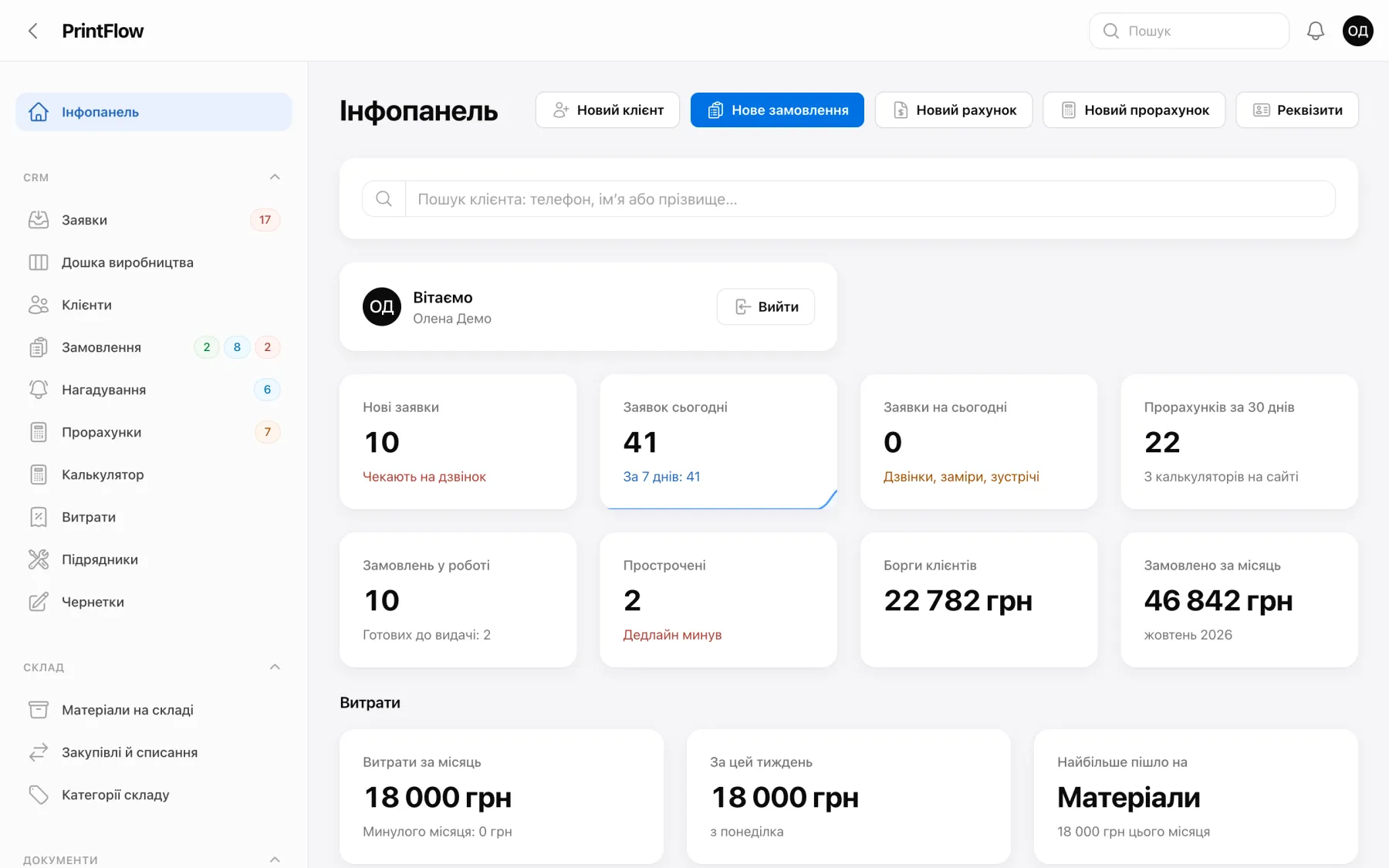This screenshot has width=1389, height=868.
Task: Open Клієнти from the sidebar
Action: click(x=154, y=305)
